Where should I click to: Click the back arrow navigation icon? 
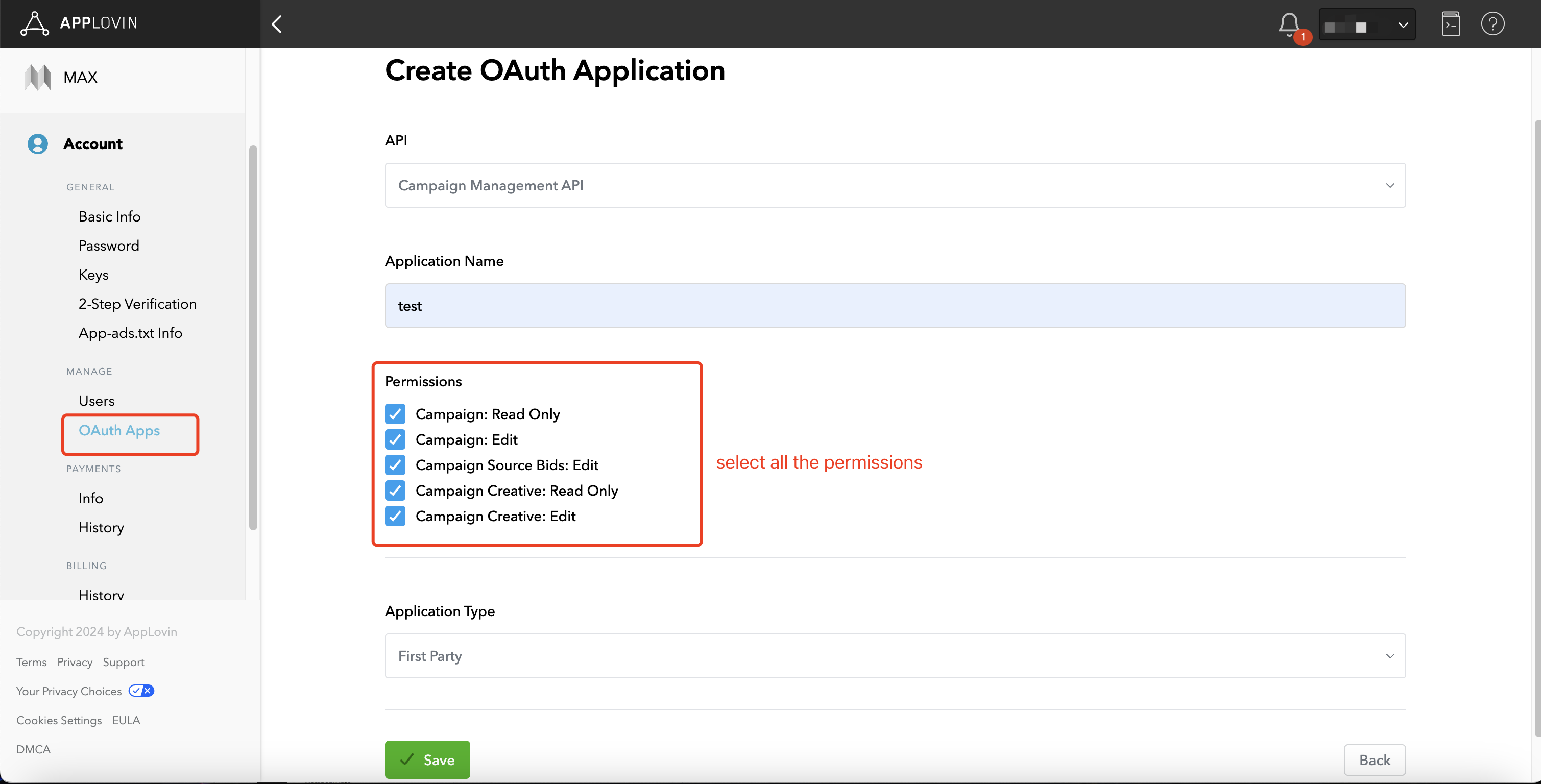276,24
